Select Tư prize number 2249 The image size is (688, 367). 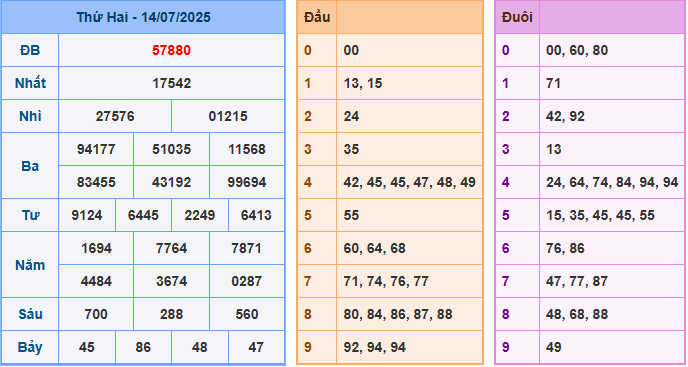[200, 216]
